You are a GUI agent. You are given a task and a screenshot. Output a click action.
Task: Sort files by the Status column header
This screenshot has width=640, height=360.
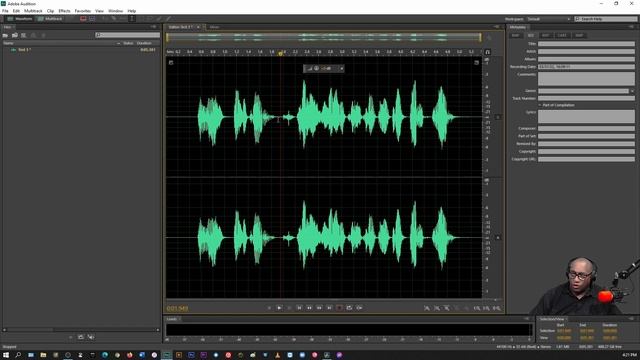coord(128,43)
